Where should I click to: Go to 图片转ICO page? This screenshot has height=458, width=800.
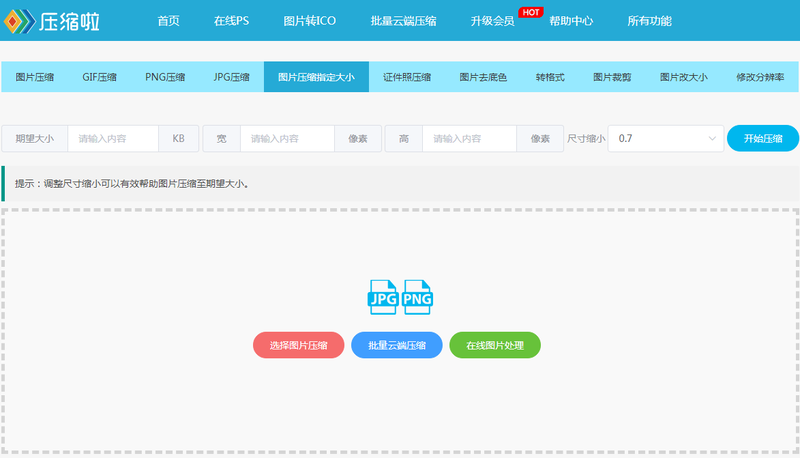click(310, 21)
